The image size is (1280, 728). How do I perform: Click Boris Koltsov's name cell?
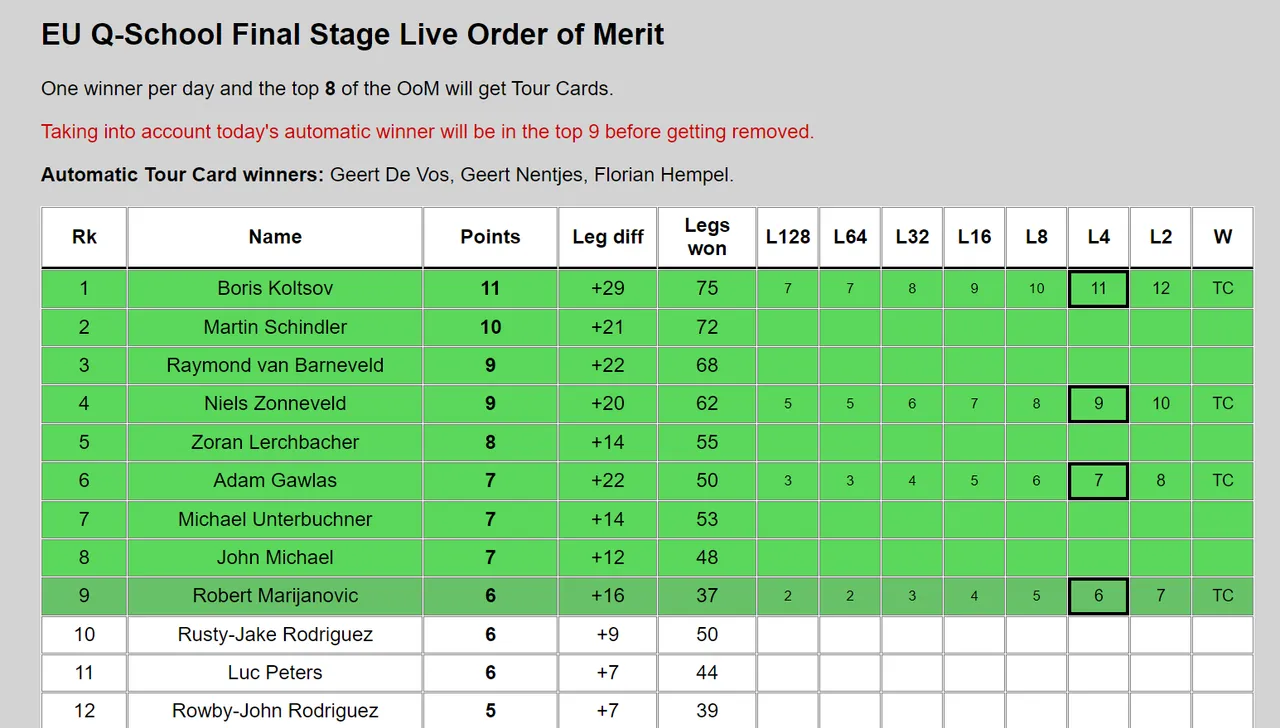click(x=275, y=288)
